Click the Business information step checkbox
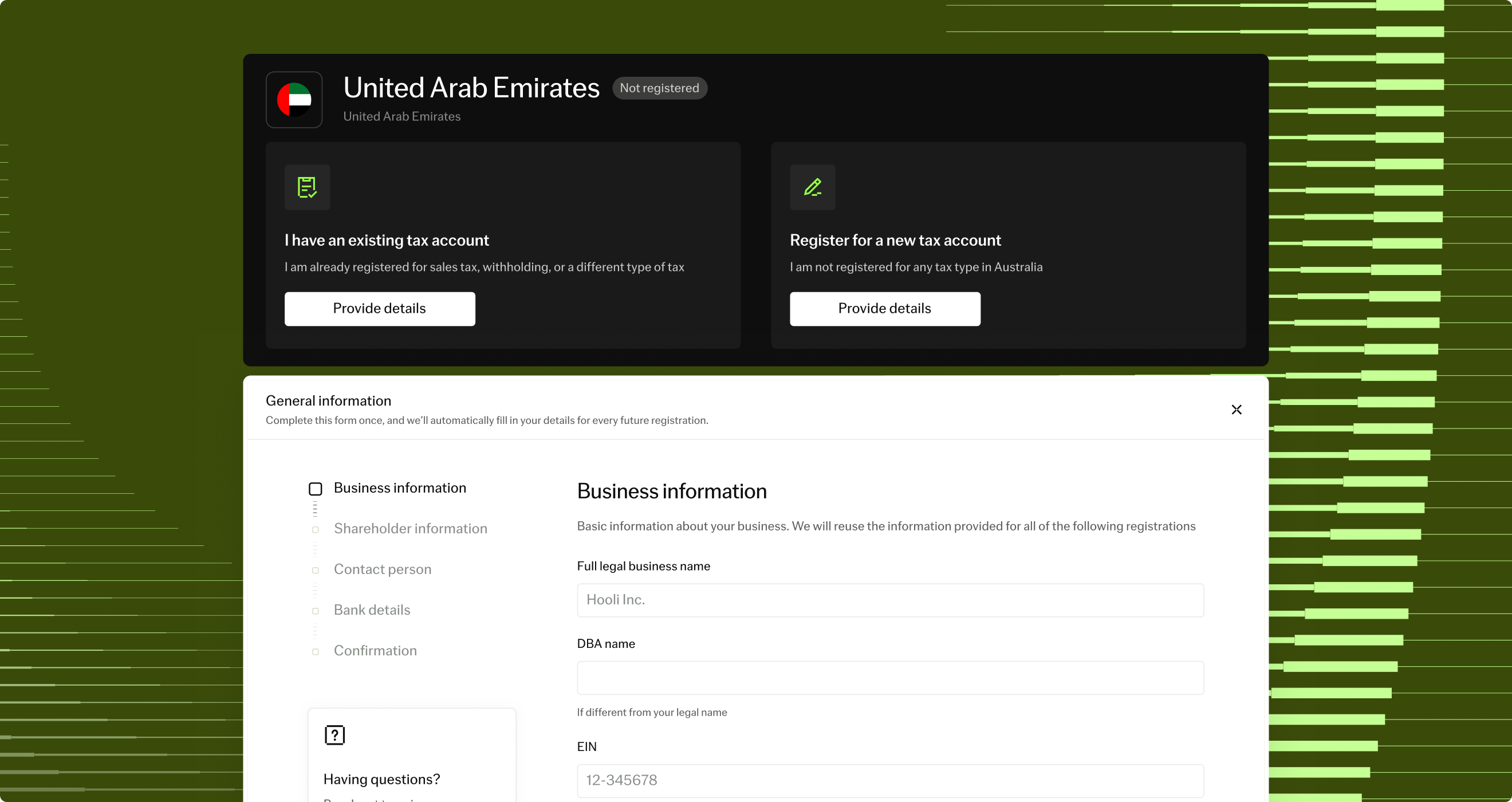This screenshot has height=802, width=1512. (x=315, y=489)
